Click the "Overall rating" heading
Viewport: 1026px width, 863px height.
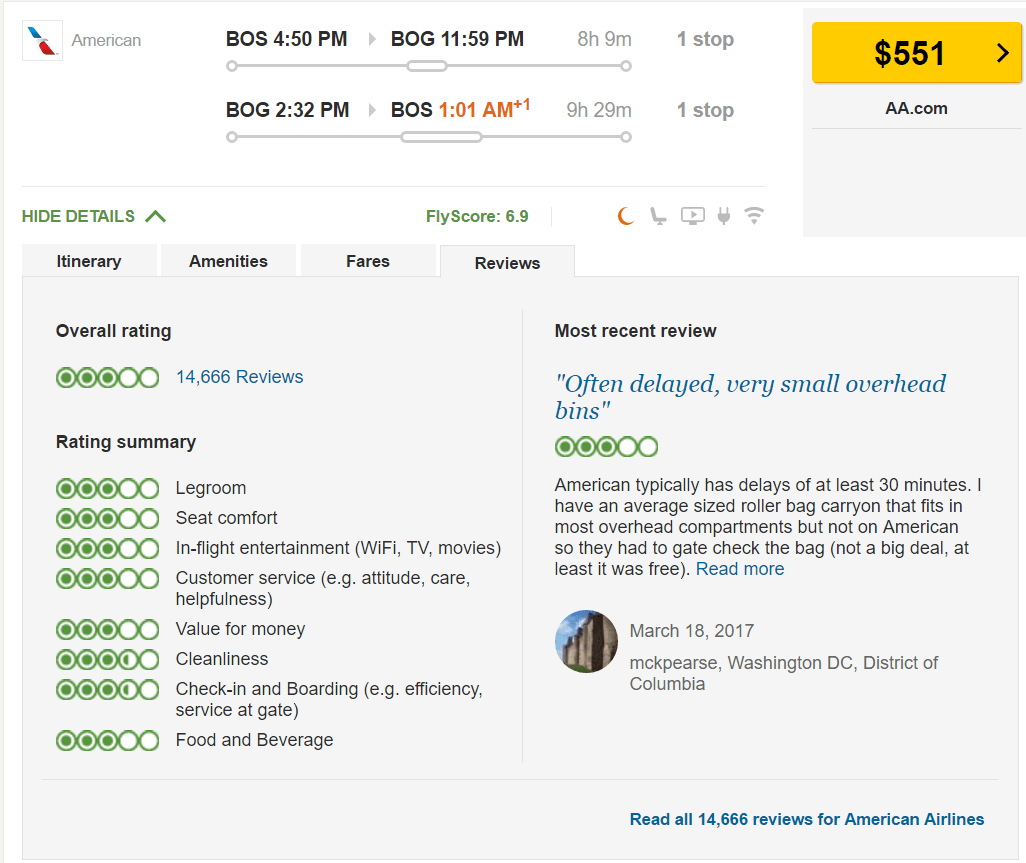[113, 331]
